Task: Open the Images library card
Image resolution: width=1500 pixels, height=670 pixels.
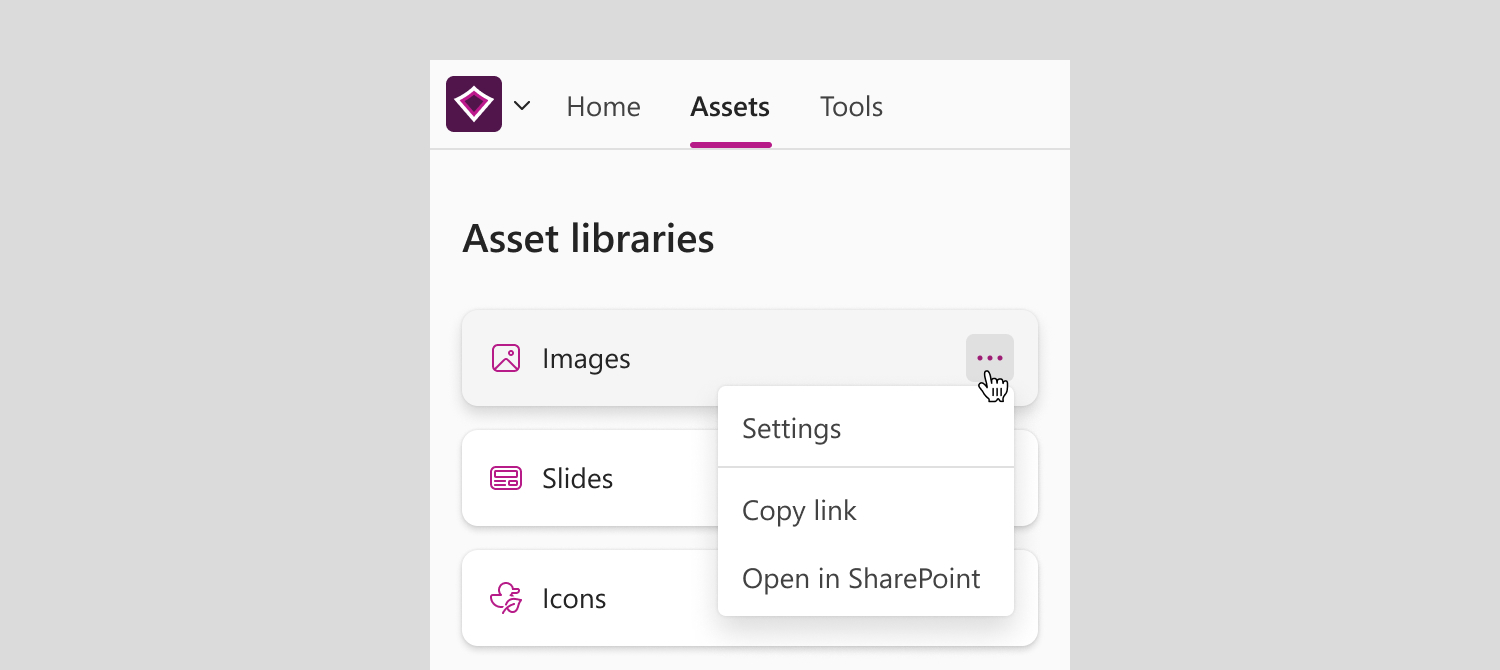Action: 750,358
